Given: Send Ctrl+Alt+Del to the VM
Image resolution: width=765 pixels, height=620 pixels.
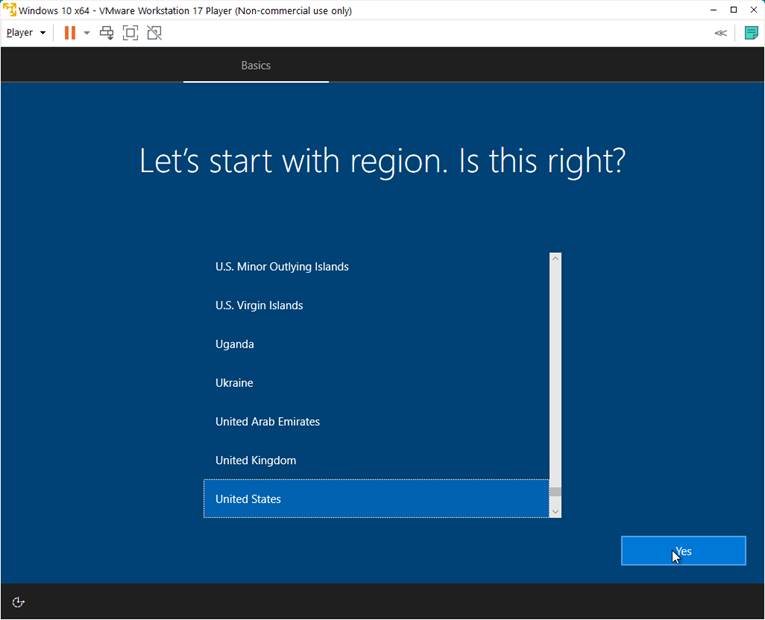Looking at the screenshot, I should pyautogui.click(x=107, y=33).
